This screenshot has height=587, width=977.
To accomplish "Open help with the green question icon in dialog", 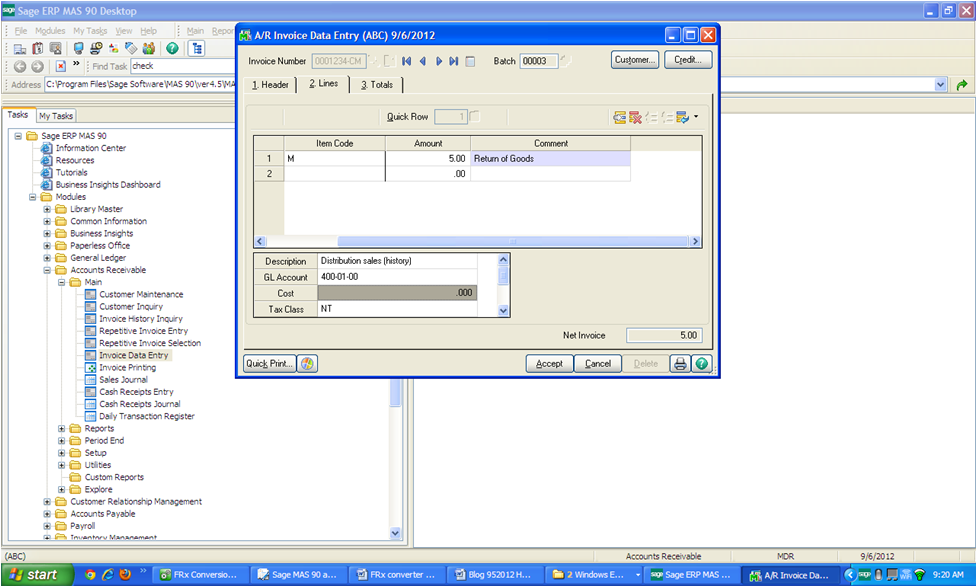I will click(x=701, y=364).
